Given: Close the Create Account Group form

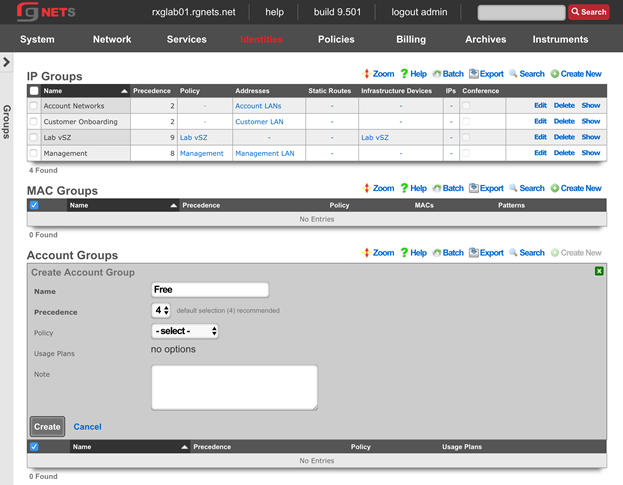Looking at the screenshot, I should (x=599, y=271).
